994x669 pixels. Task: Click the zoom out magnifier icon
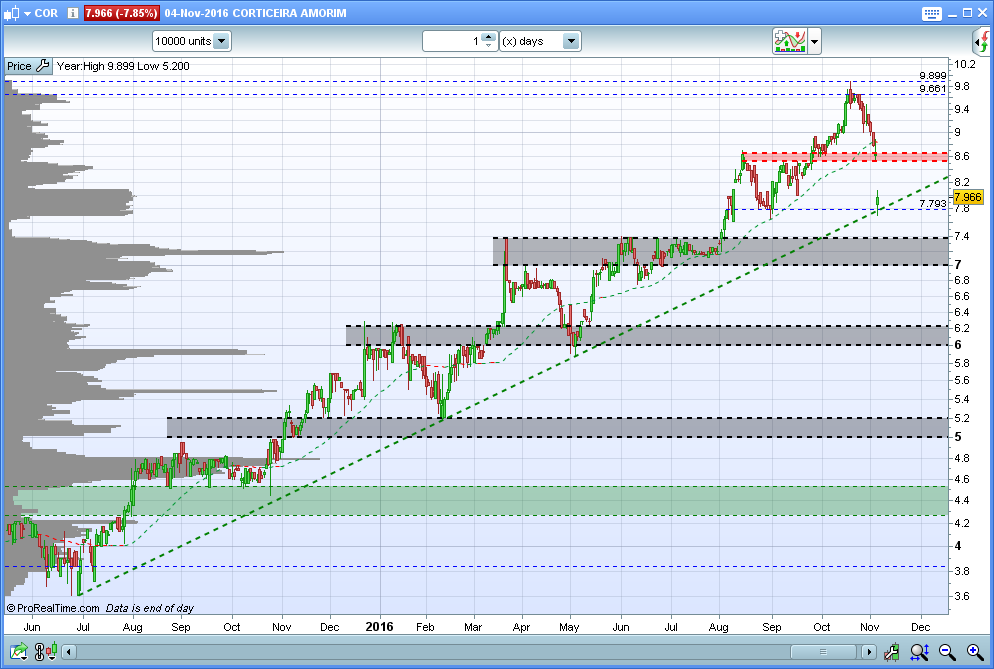pos(947,651)
